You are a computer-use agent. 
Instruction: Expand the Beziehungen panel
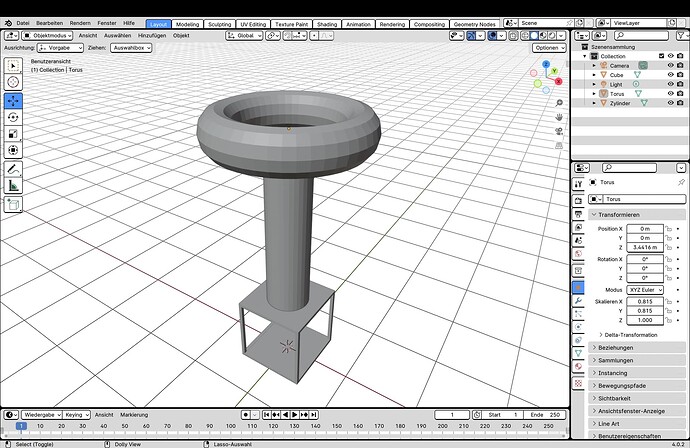(x=637, y=348)
